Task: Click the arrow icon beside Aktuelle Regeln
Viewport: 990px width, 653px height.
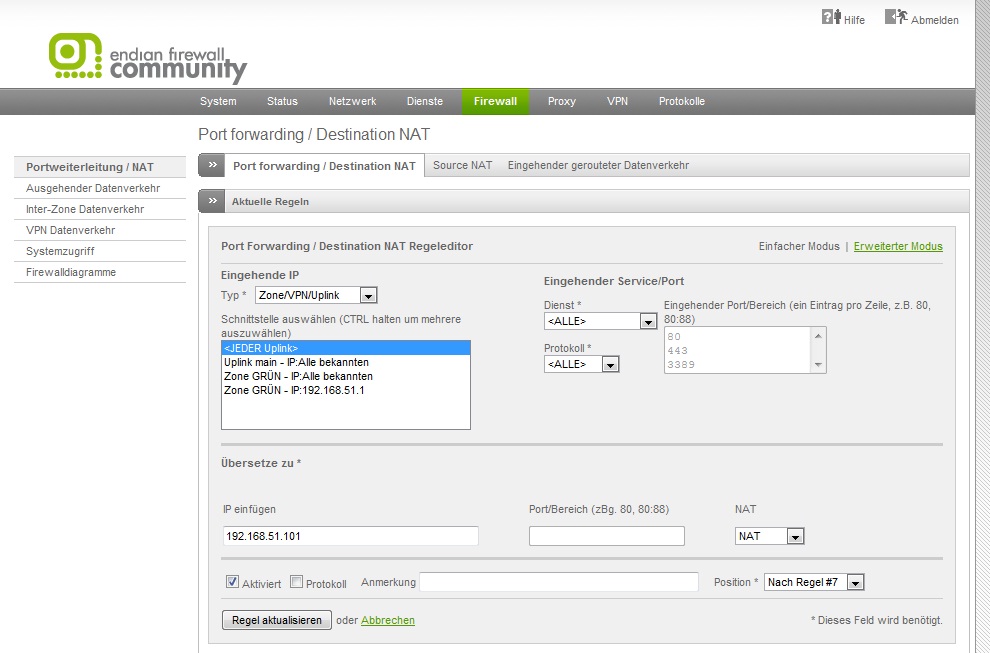Action: point(212,201)
